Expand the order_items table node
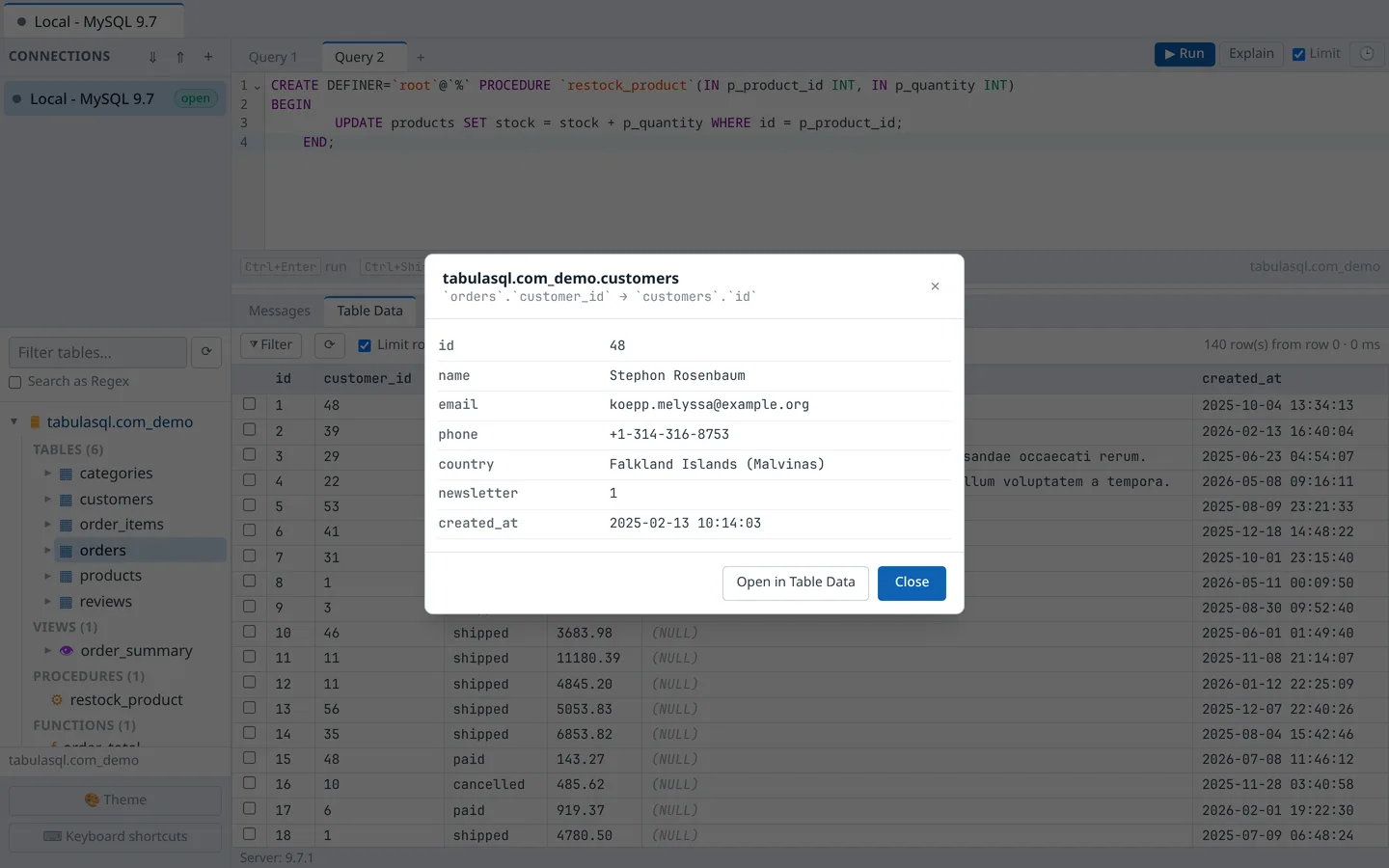1389x868 pixels. (47, 525)
